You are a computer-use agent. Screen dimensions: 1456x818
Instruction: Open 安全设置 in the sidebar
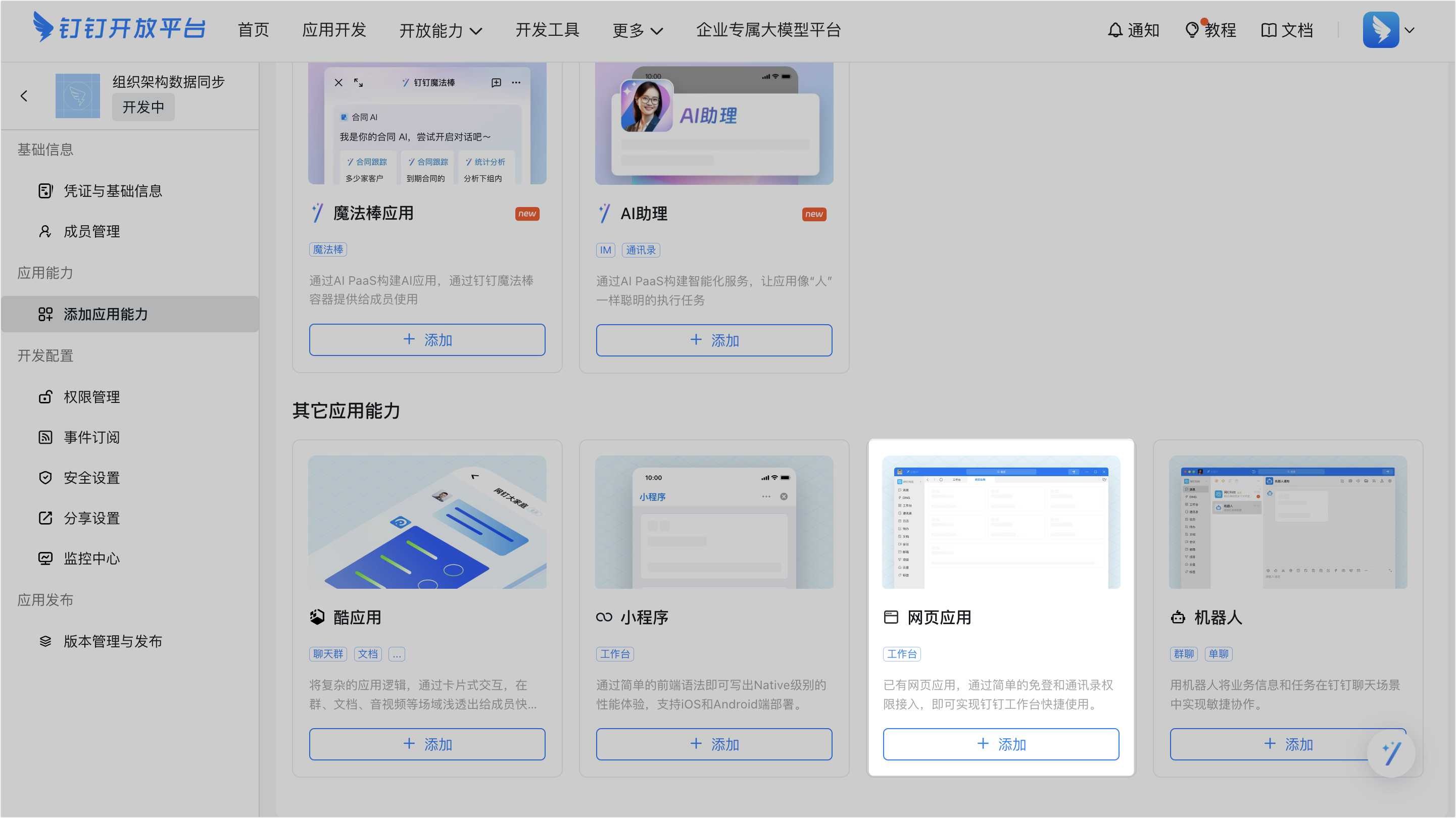[130, 477]
